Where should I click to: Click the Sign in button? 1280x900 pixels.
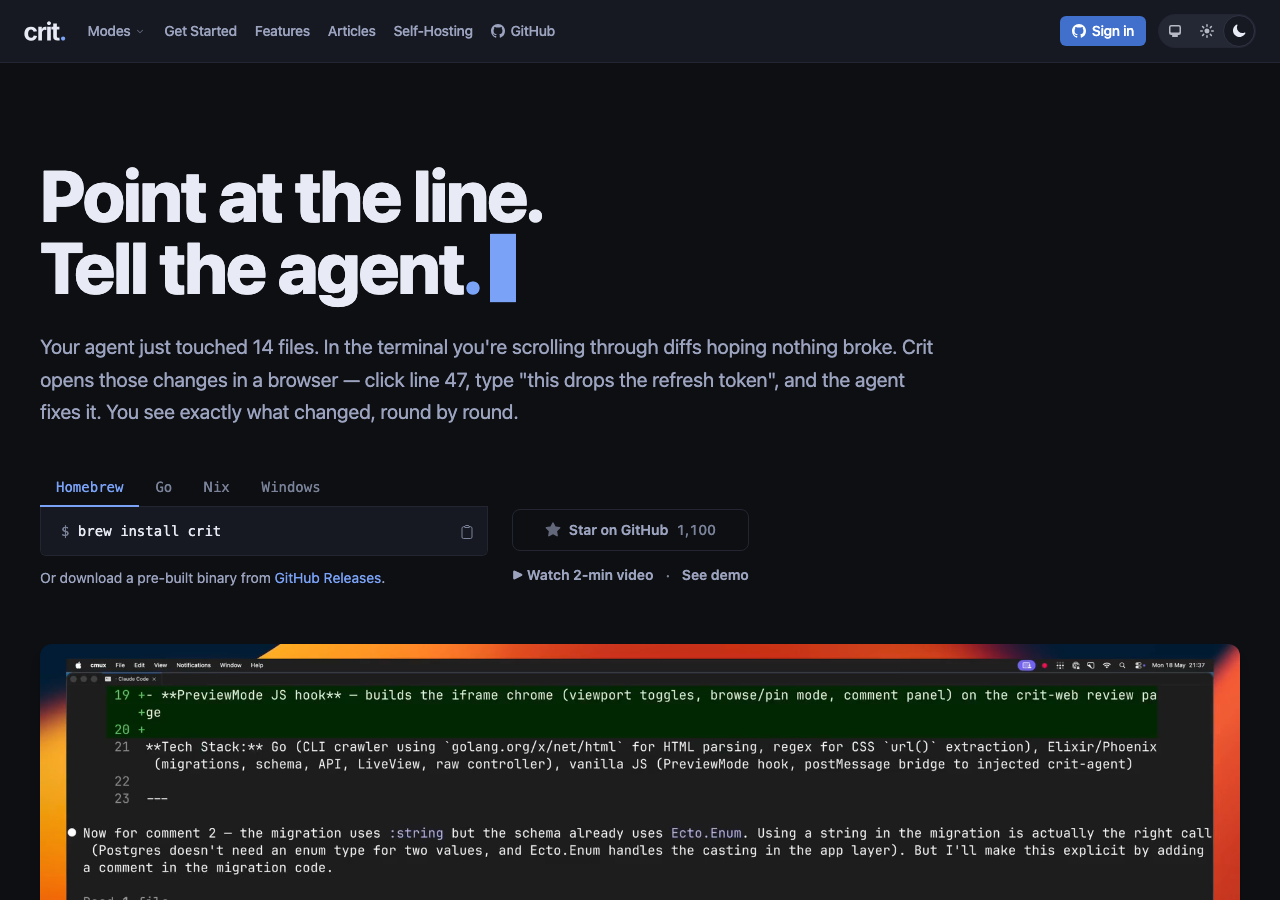coord(1103,31)
